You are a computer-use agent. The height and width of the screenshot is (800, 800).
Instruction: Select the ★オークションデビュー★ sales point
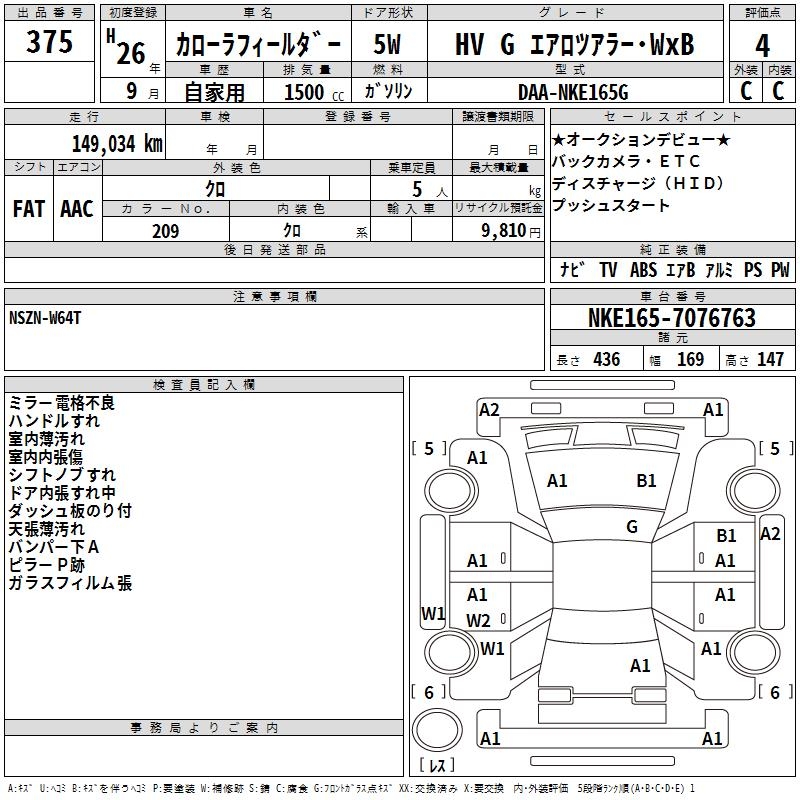click(641, 139)
